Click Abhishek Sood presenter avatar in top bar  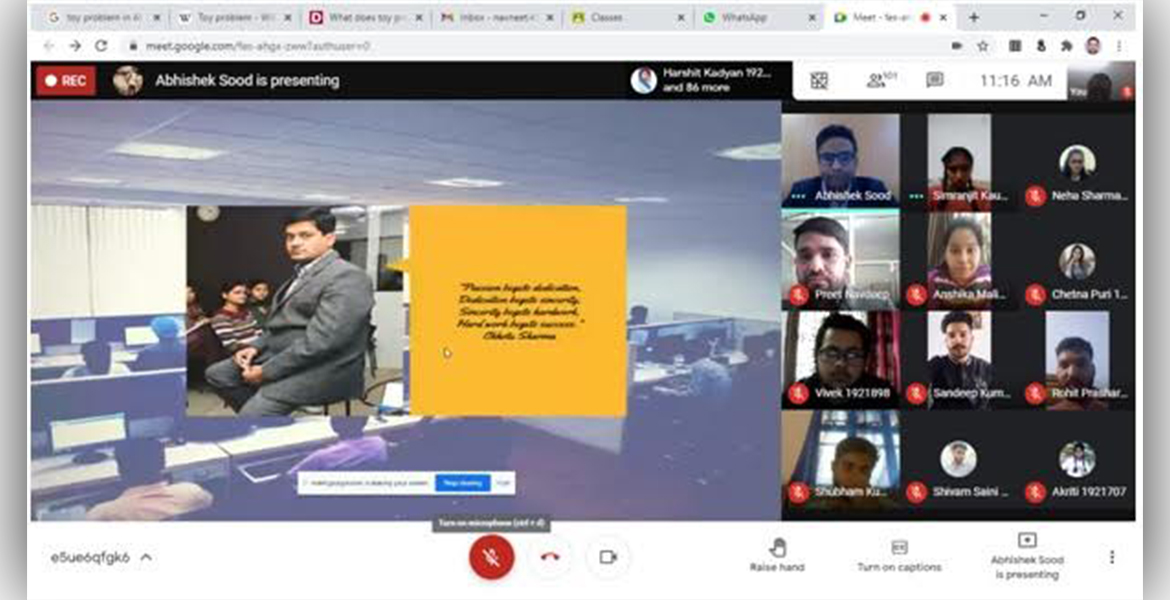point(128,81)
